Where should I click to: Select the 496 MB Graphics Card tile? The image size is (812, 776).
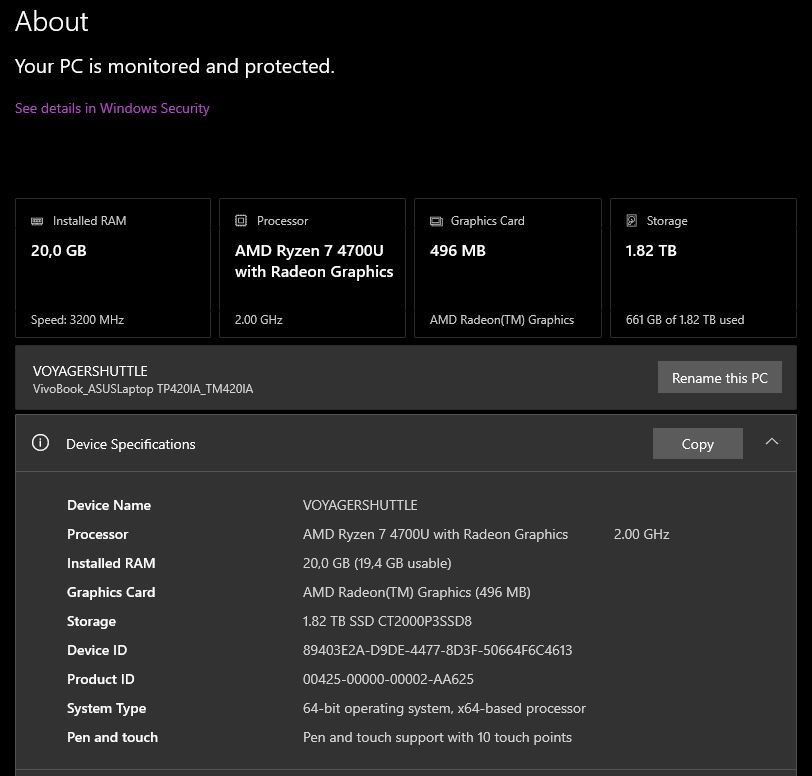click(507, 268)
